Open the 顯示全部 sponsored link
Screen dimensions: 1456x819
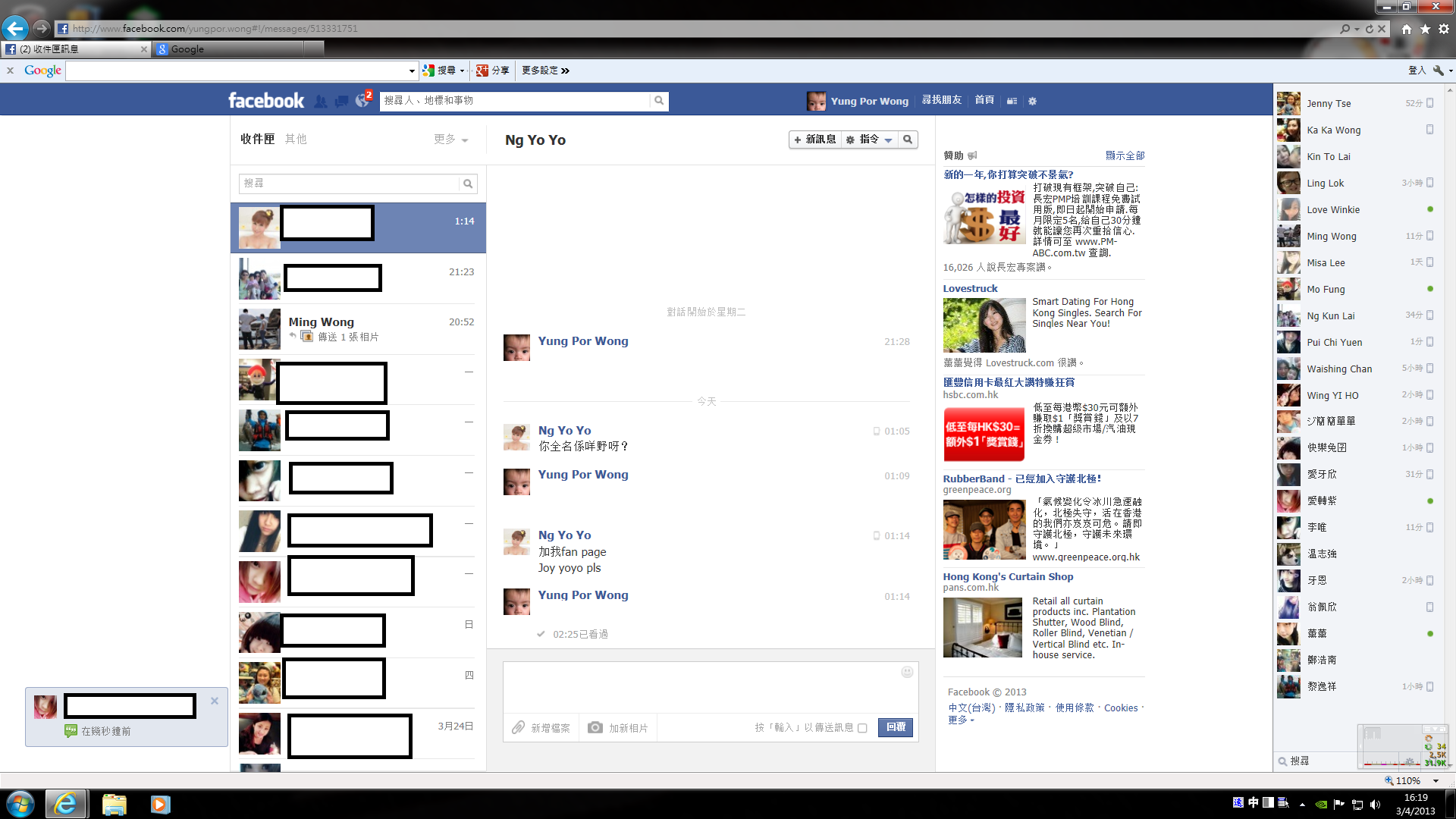click(1125, 155)
